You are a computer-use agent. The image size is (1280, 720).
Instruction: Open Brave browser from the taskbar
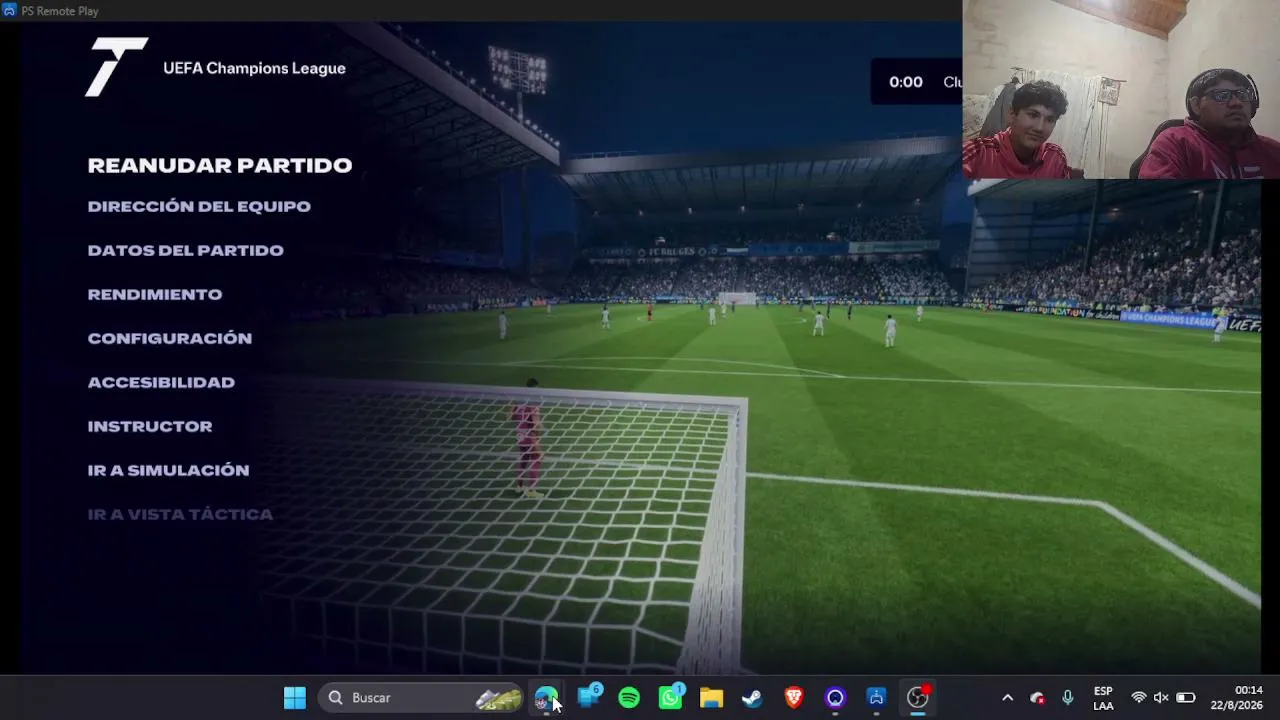click(794, 698)
